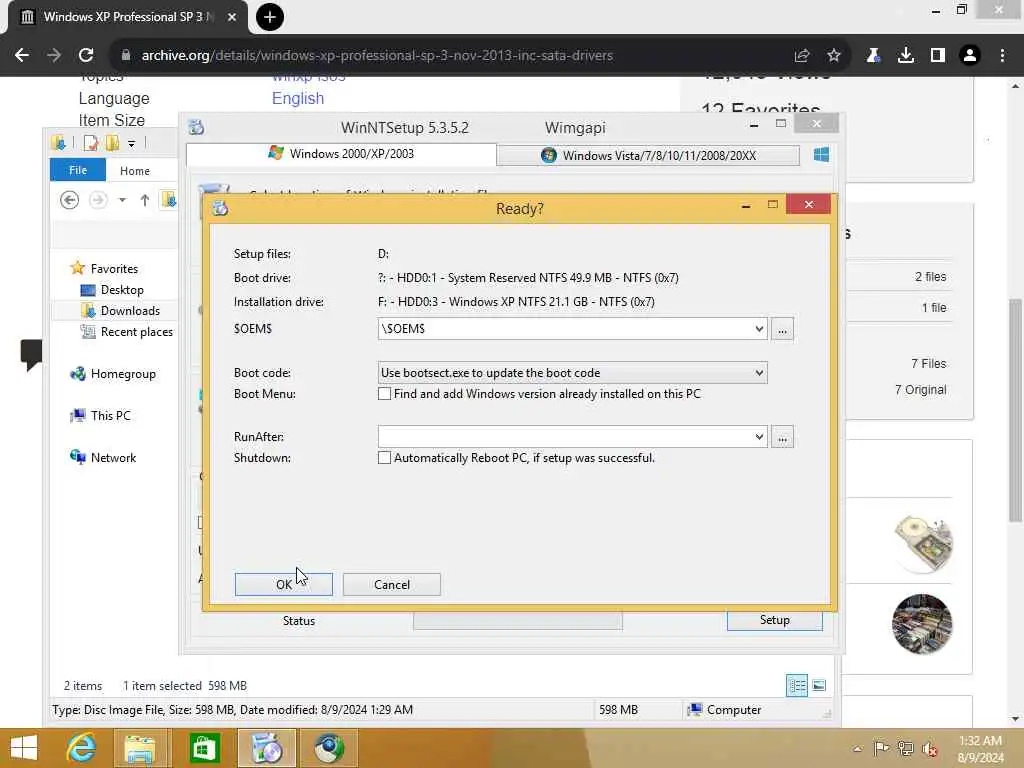The width and height of the screenshot is (1024, 768).
Task: Click Explorer quick access new folder icon
Action: [x=112, y=142]
